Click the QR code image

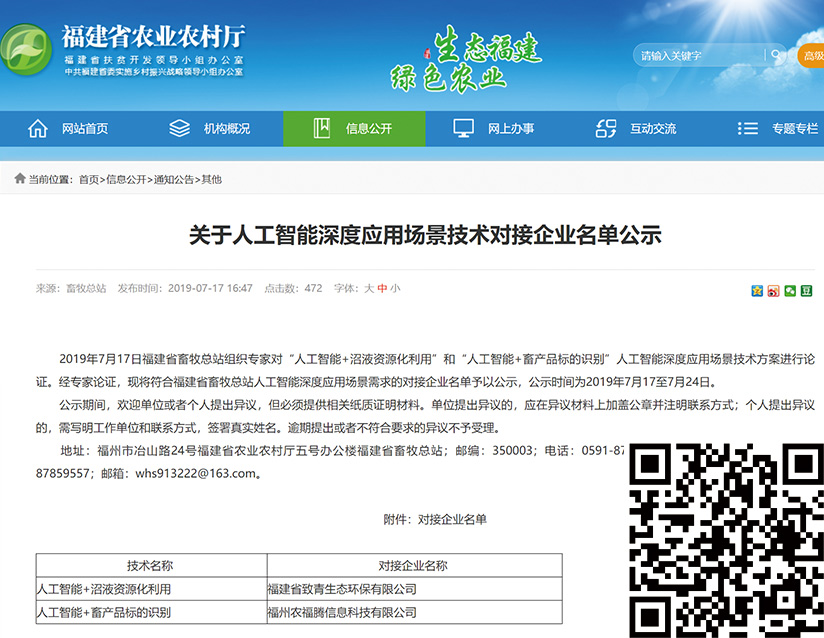(726, 538)
